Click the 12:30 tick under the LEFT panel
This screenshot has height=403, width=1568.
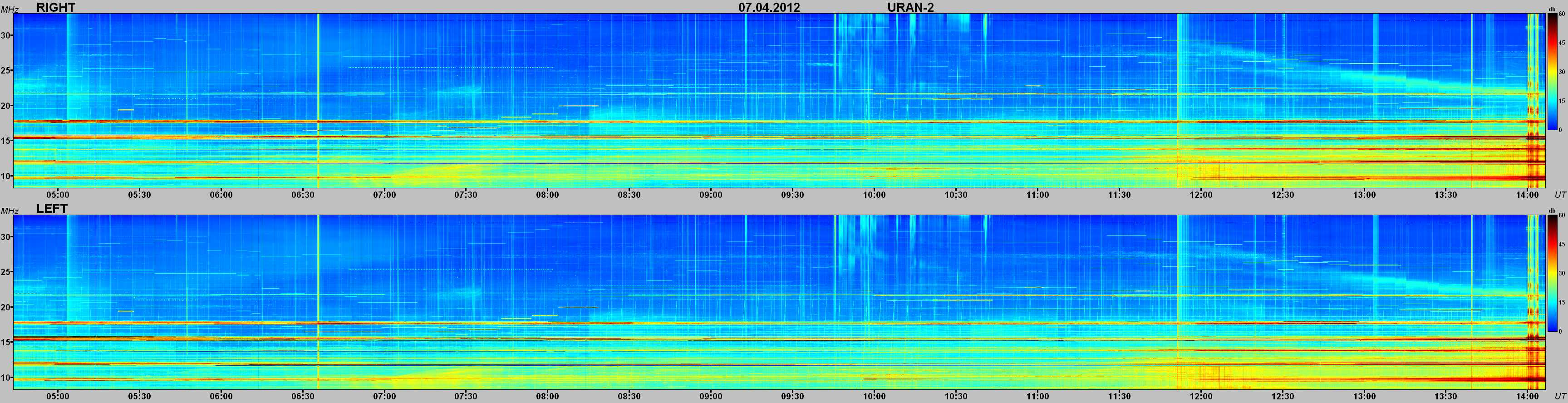(x=1283, y=396)
